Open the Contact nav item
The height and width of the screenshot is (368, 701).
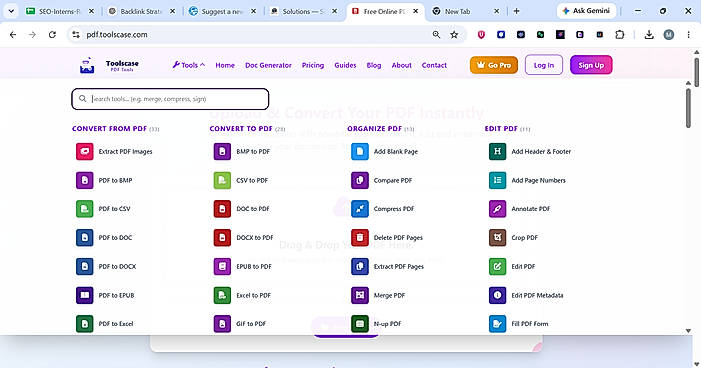coord(434,65)
